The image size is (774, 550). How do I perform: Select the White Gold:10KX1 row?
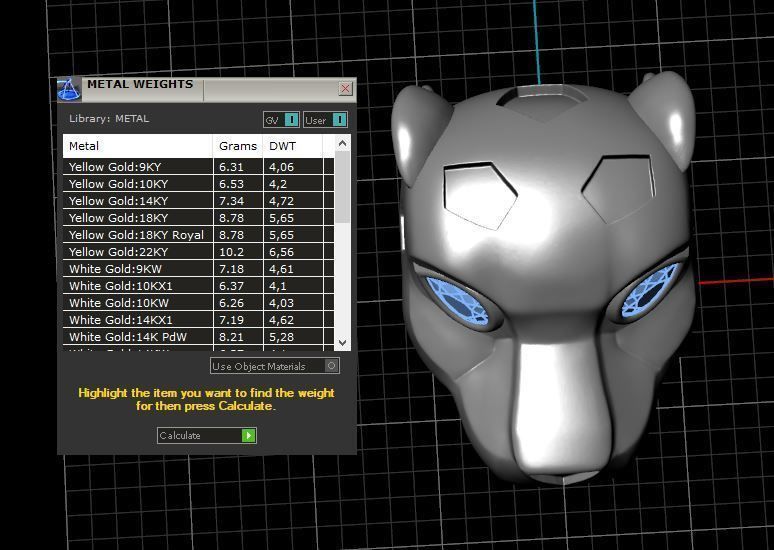pos(198,286)
